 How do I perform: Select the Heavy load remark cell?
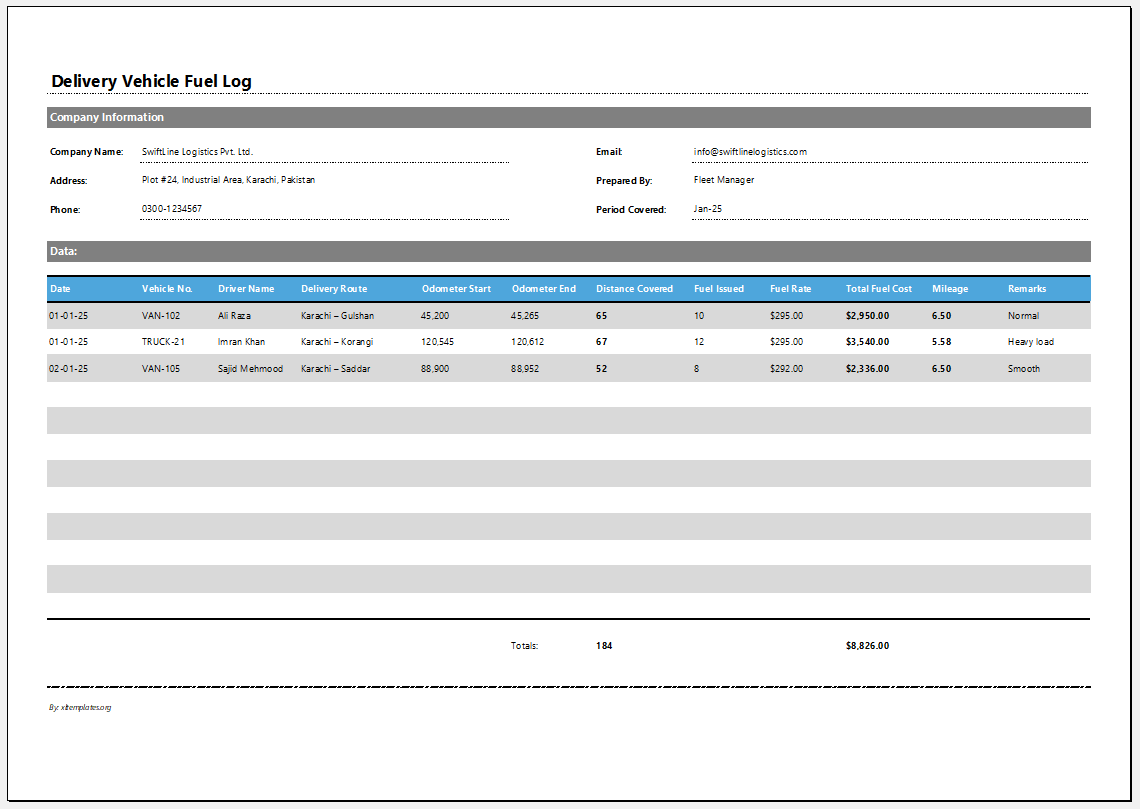[1030, 342]
